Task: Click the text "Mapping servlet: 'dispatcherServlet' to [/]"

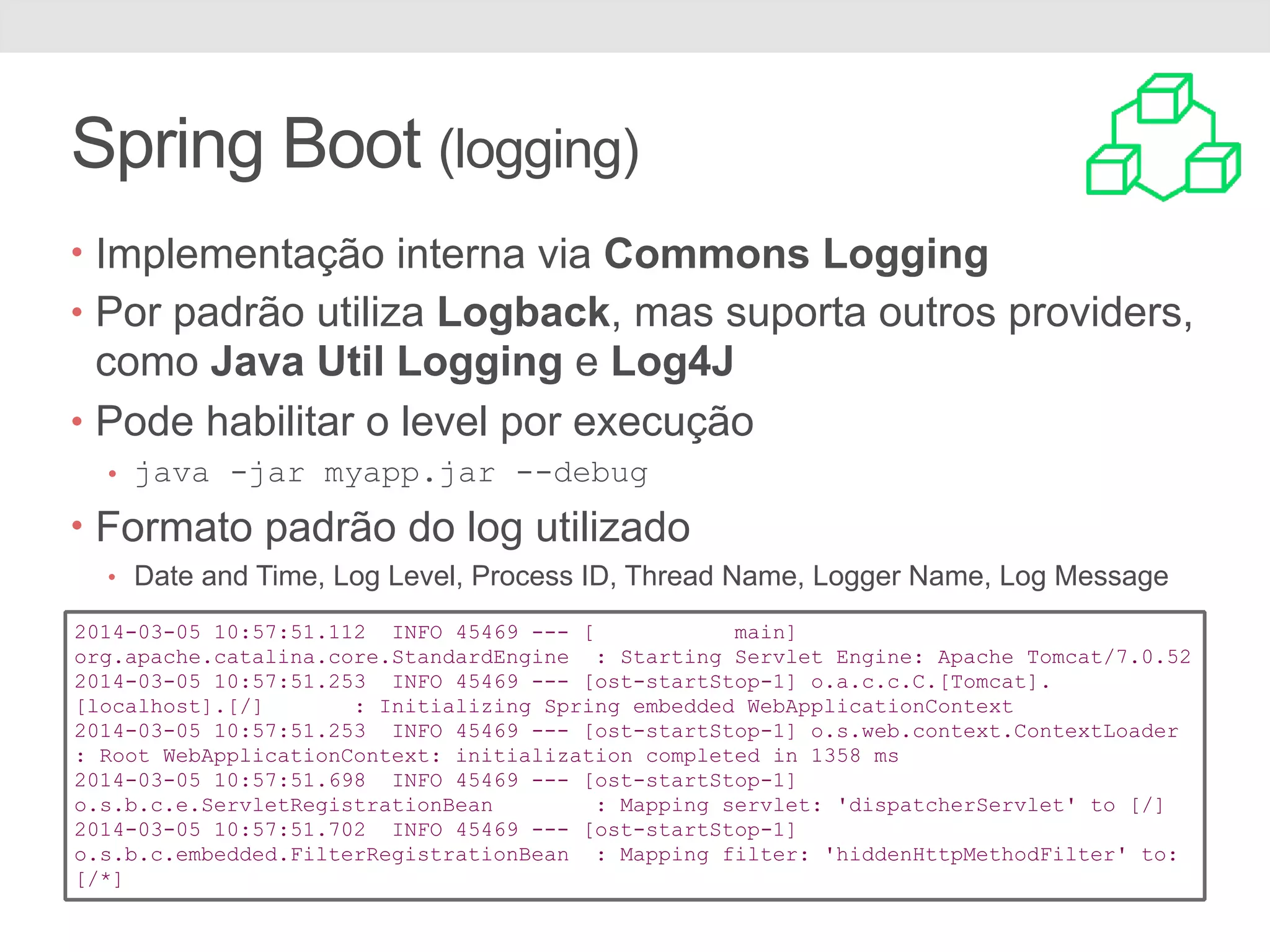Action: (892, 805)
